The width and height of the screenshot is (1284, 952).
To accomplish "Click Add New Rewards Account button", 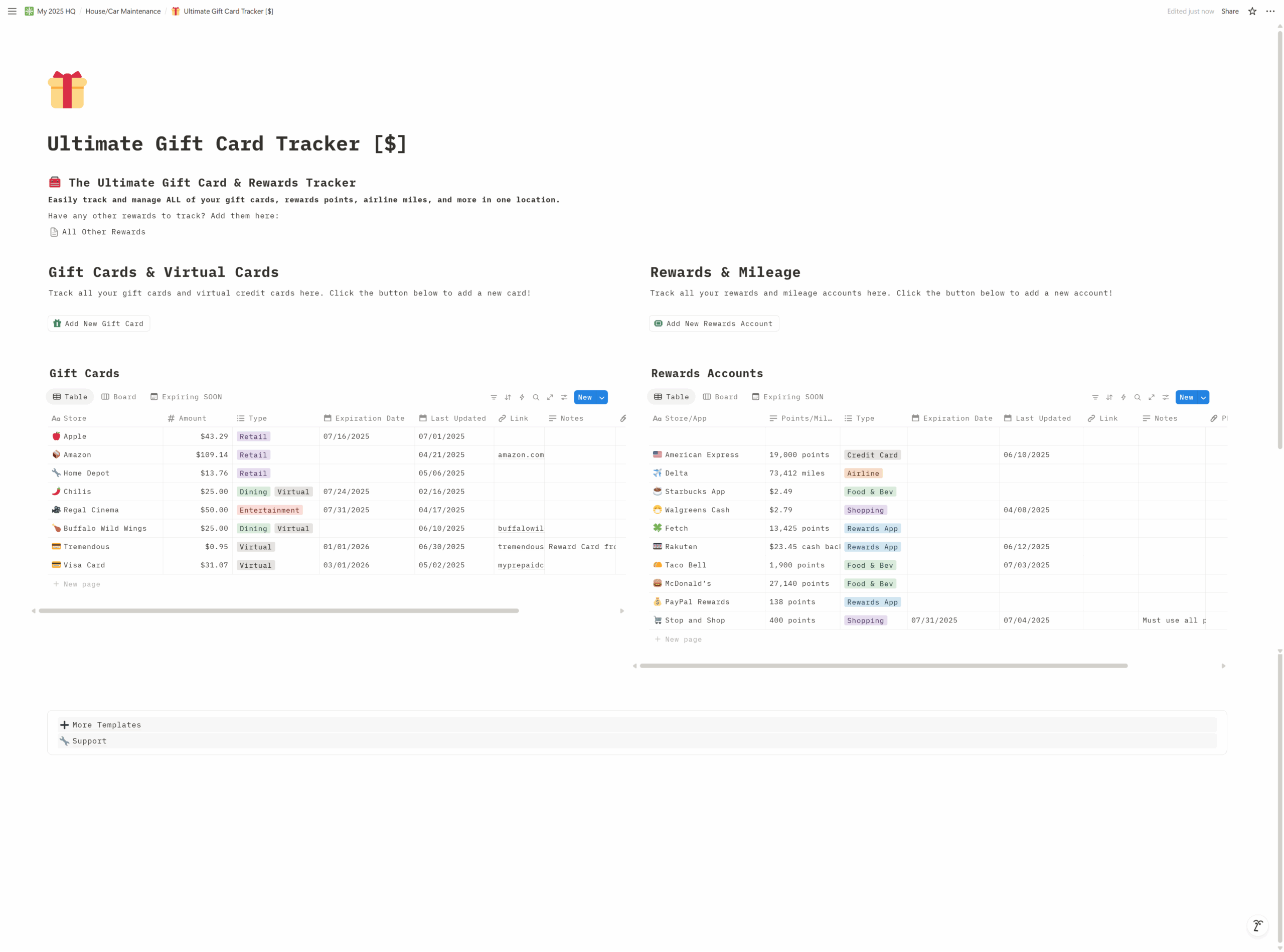I will coord(714,324).
